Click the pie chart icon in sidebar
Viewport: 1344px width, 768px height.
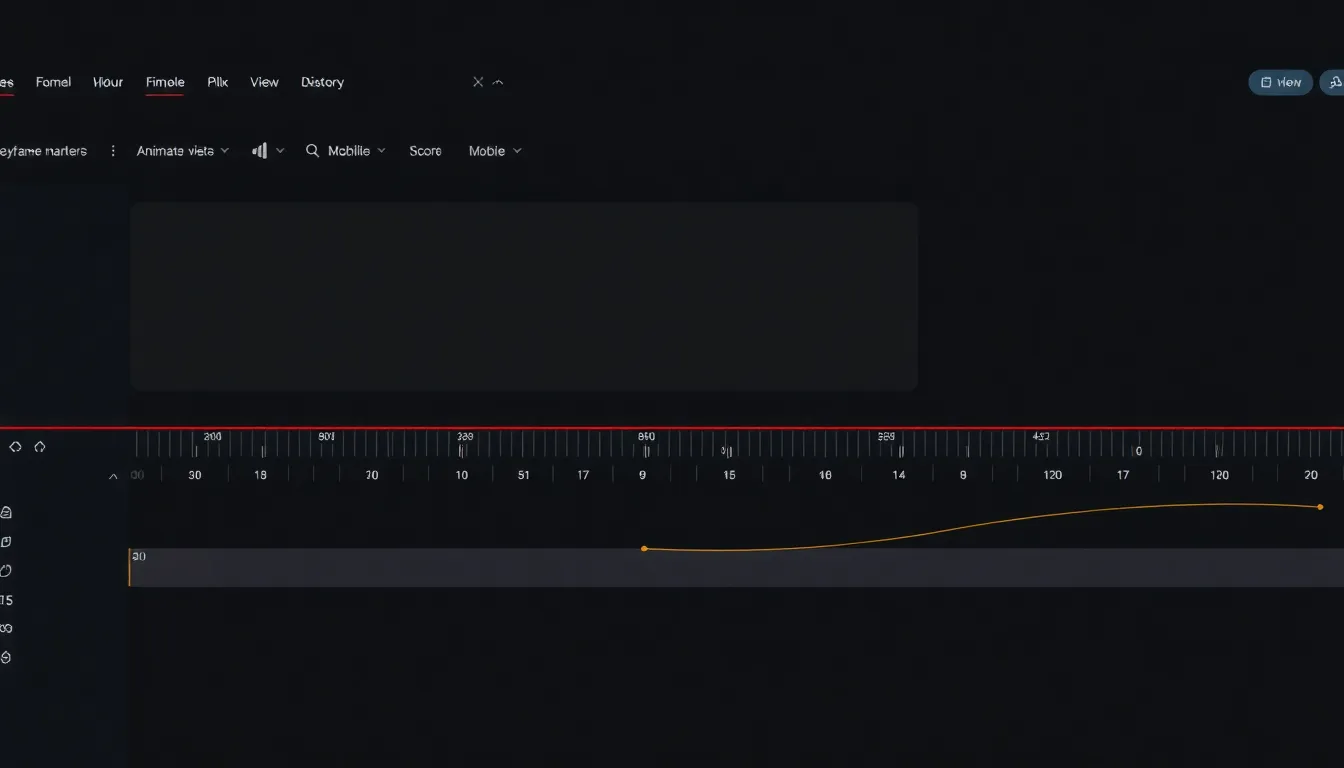[6, 657]
